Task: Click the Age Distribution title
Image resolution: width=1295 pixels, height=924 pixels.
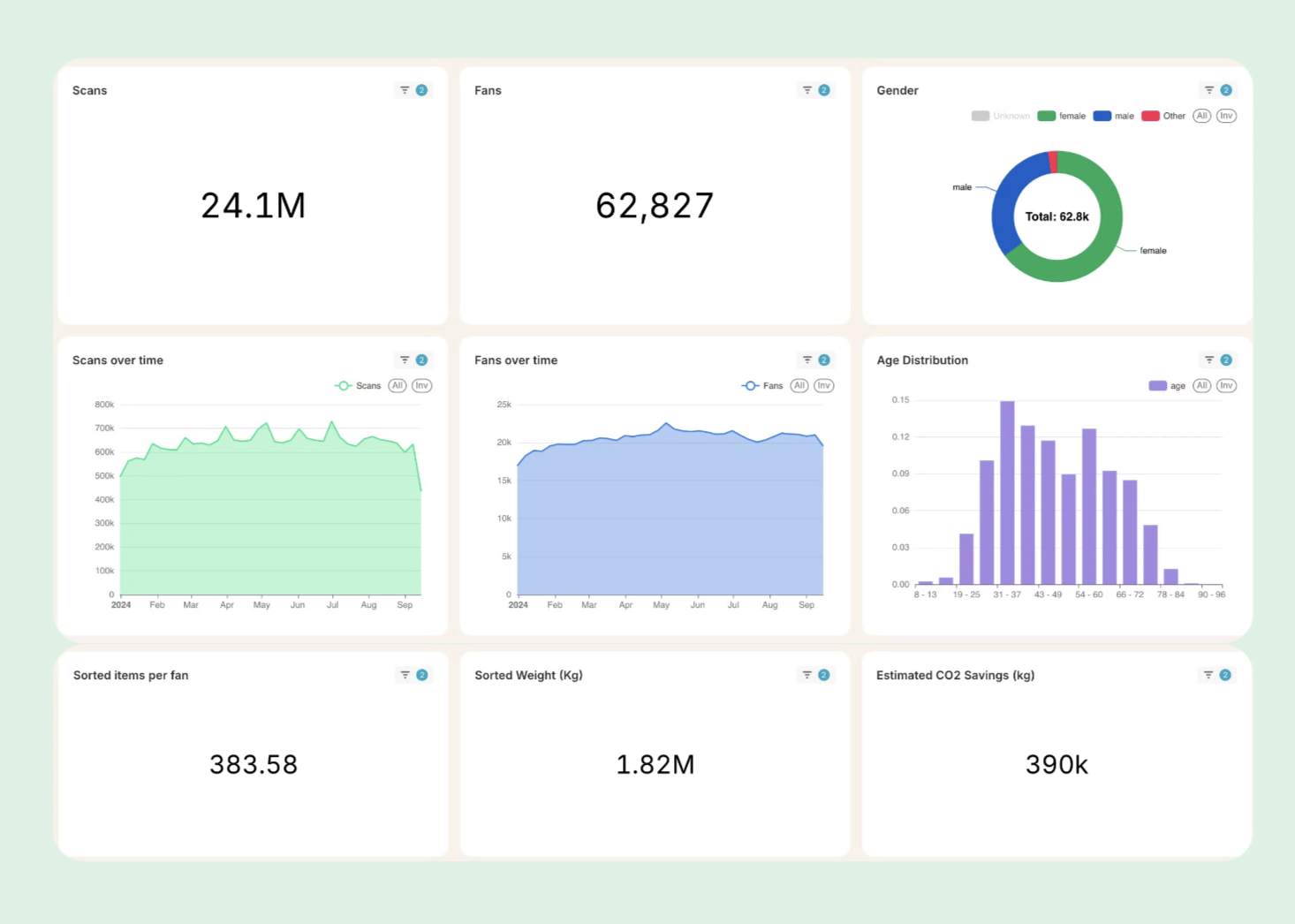Action: click(x=922, y=360)
